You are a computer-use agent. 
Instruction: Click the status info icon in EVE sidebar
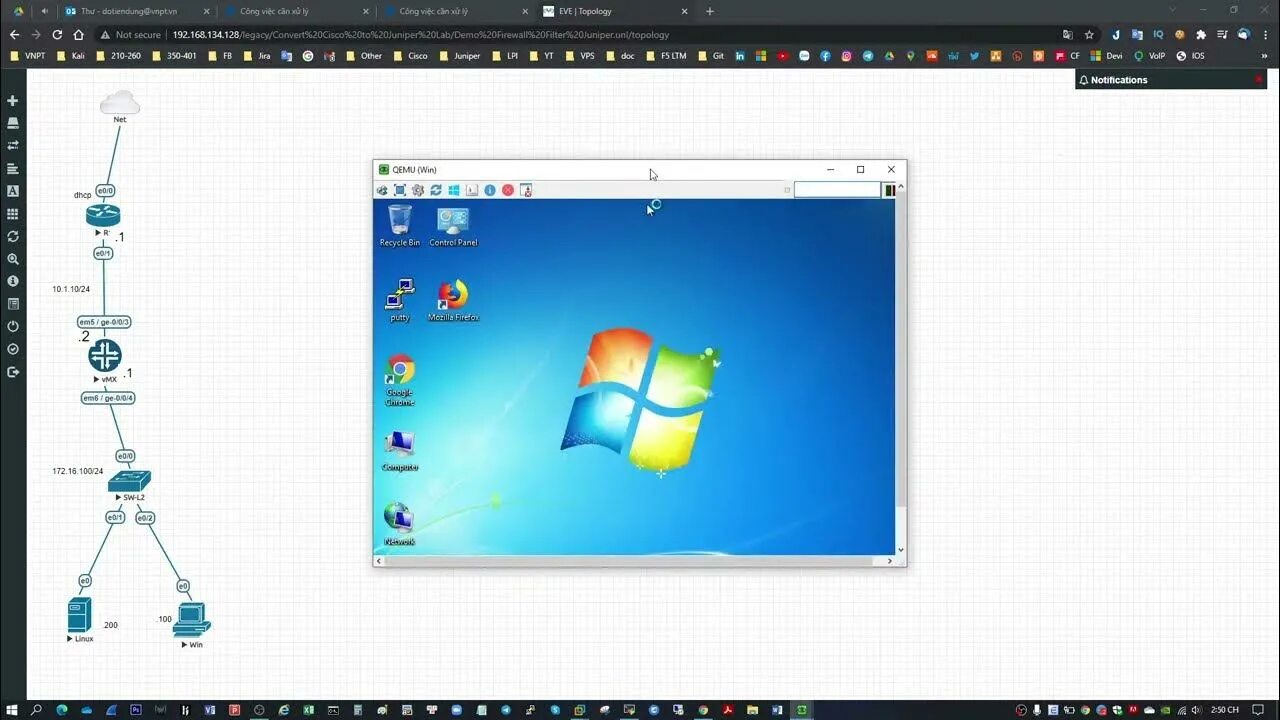coord(13,282)
